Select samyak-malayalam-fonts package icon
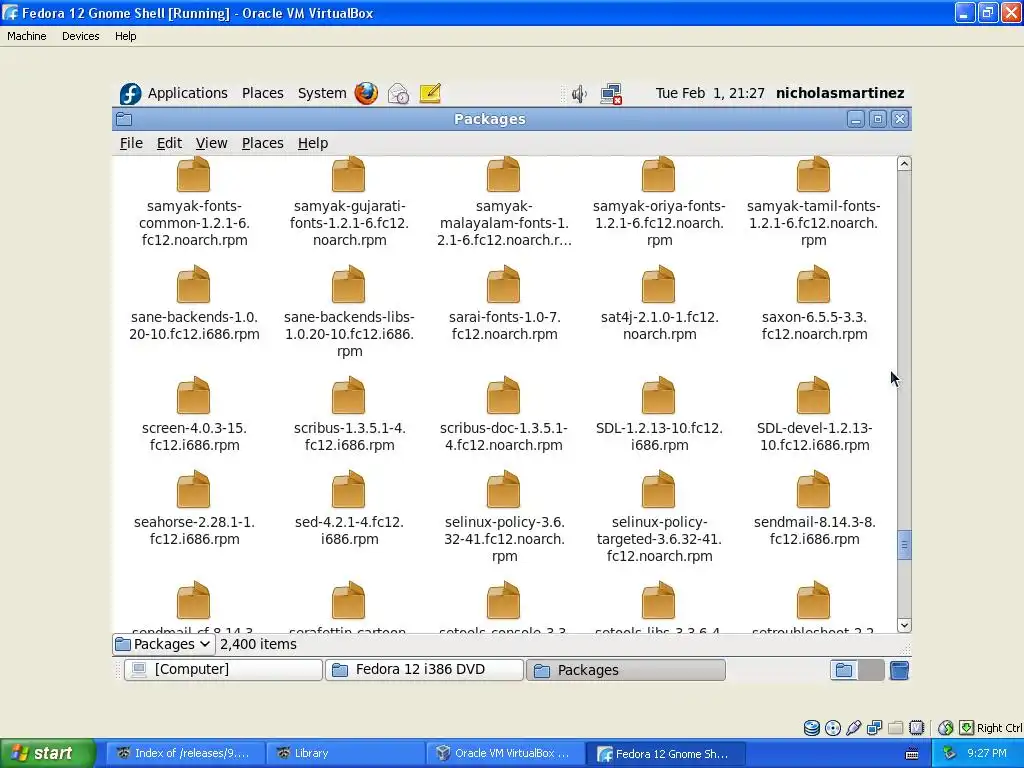Screen dimensions: 1024x768 (504, 174)
